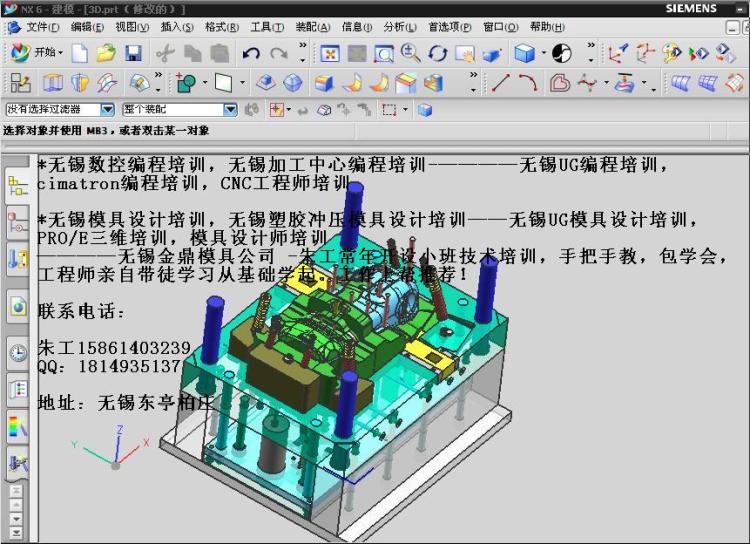Open the 装配(A) assembly menu

312,27
